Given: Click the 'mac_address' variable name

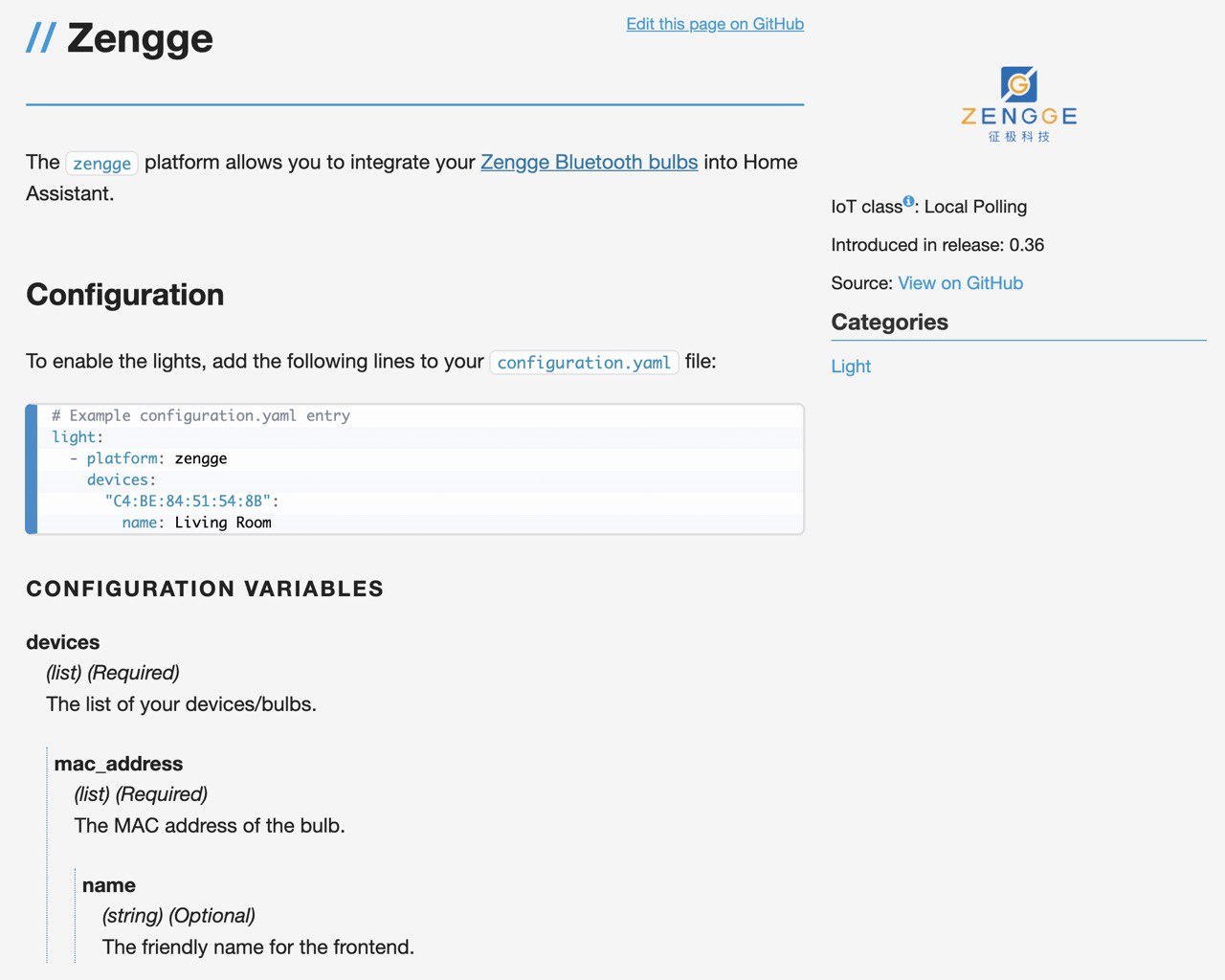Looking at the screenshot, I should point(119,764).
